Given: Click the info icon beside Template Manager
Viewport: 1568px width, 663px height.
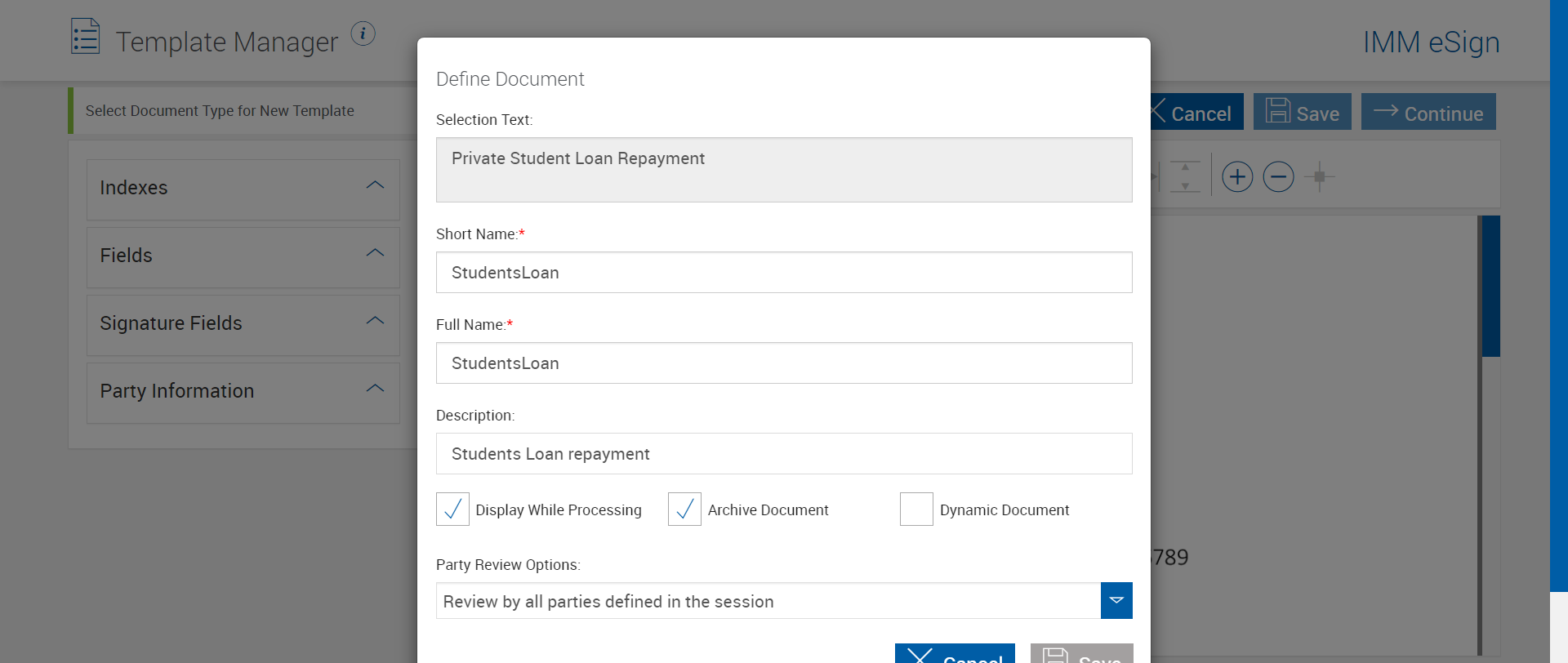Looking at the screenshot, I should click(x=363, y=34).
